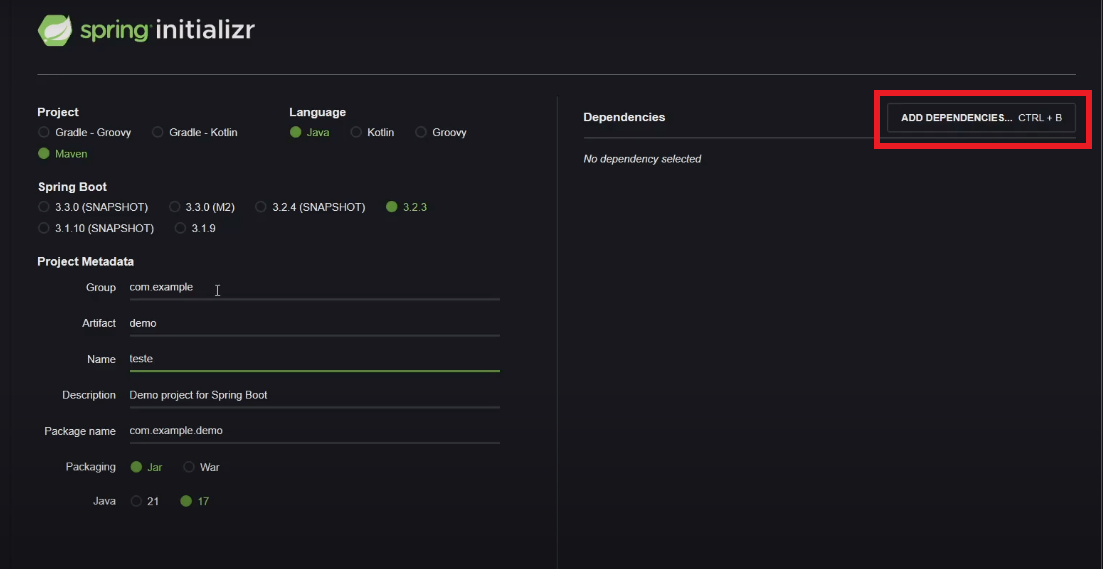Click the Package name input field

pos(314,430)
